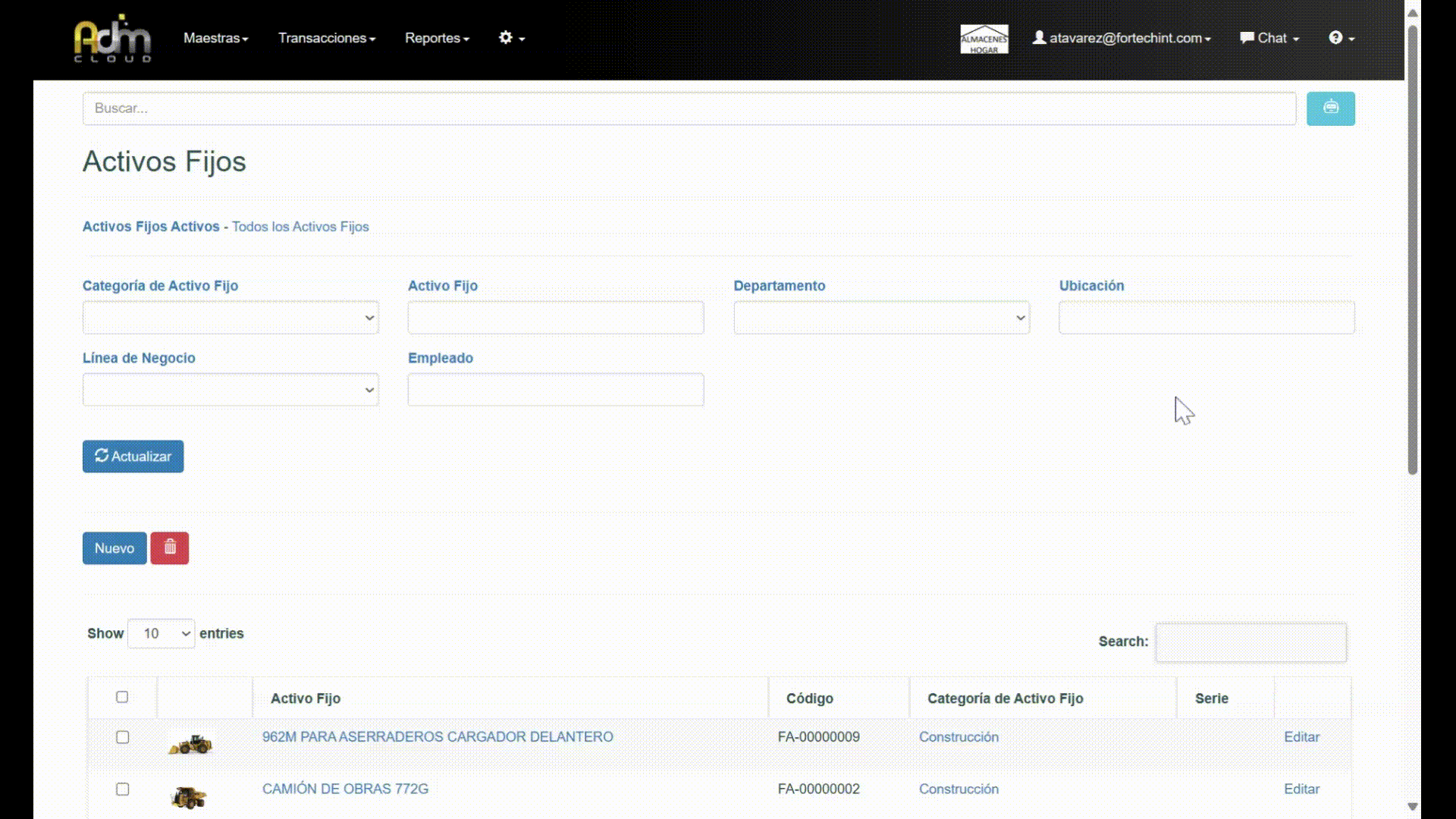Open the Línea de Negocio dropdown

(x=231, y=390)
